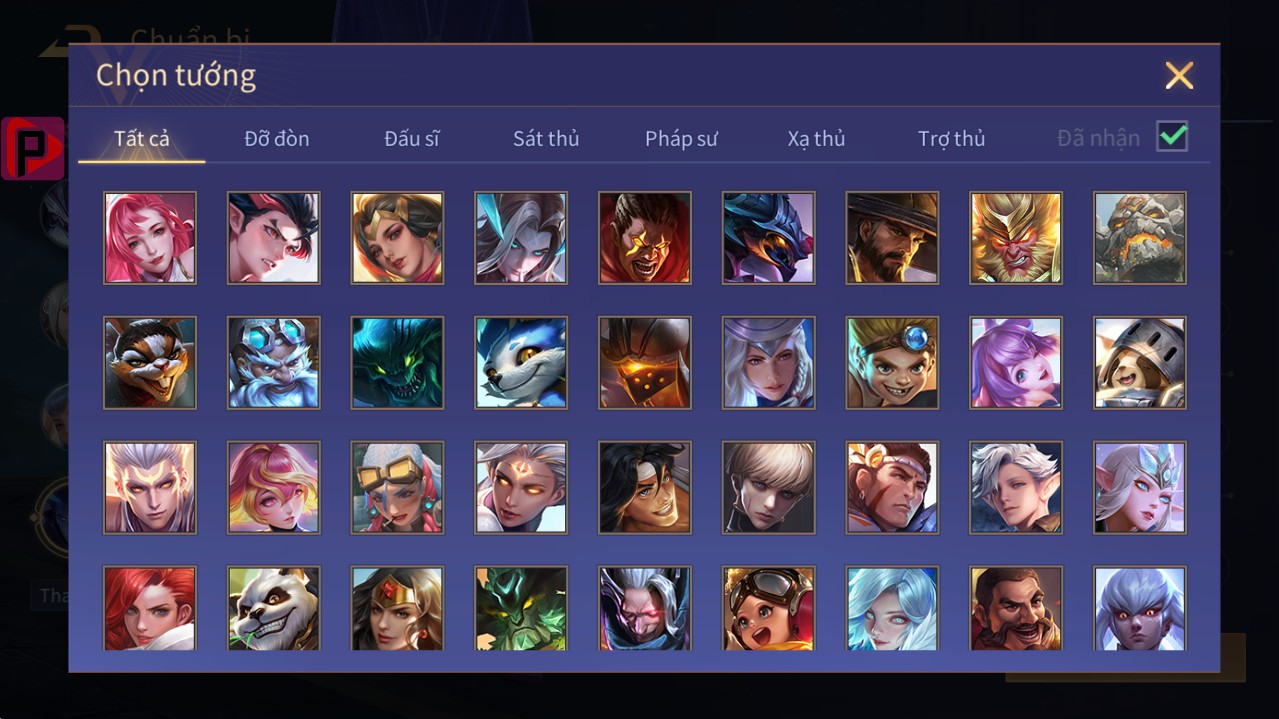Viewport: 1279px width, 719px height.
Task: Switch to the Đỡ đòn tab
Action: tap(277, 138)
